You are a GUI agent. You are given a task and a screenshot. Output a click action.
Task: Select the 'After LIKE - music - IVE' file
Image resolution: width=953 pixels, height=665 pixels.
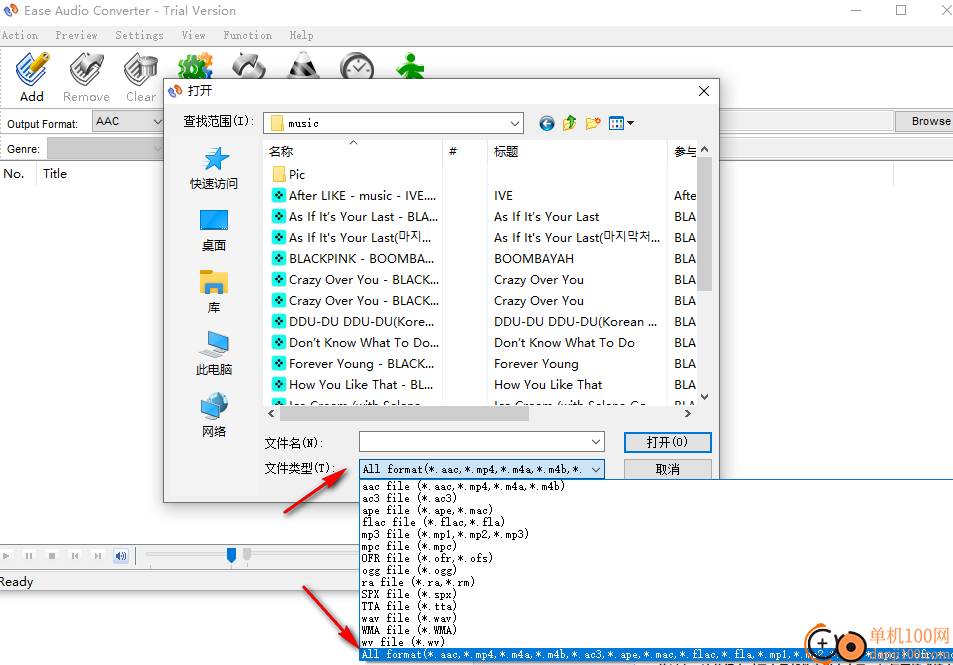(x=354, y=196)
